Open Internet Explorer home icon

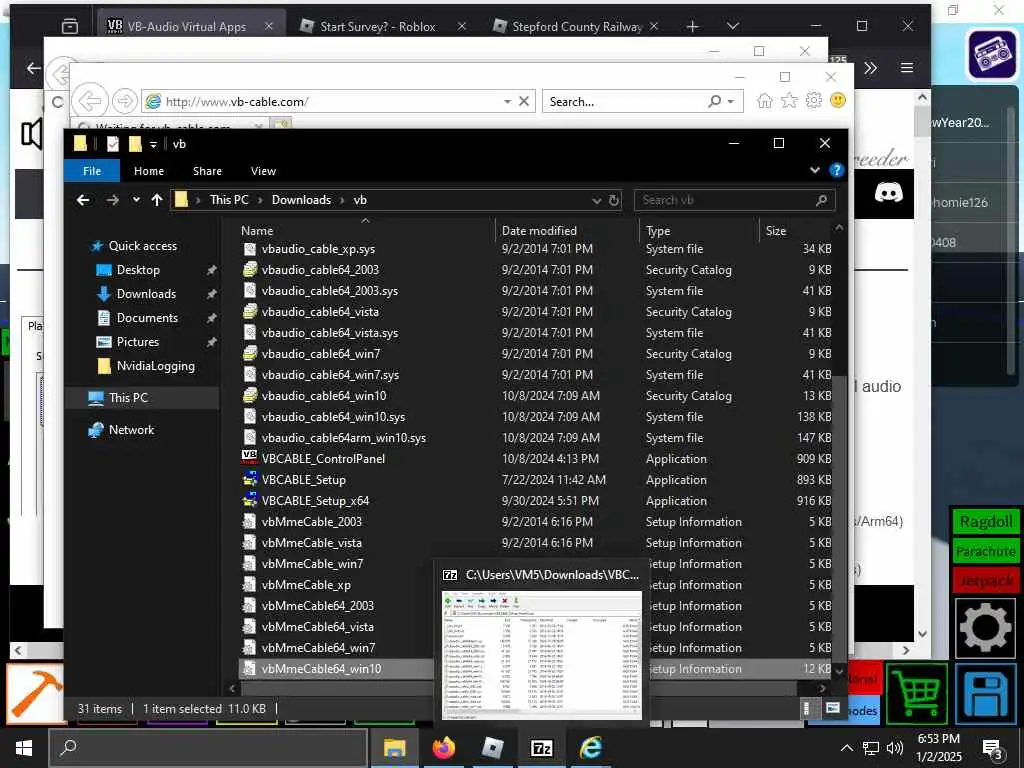coord(765,101)
